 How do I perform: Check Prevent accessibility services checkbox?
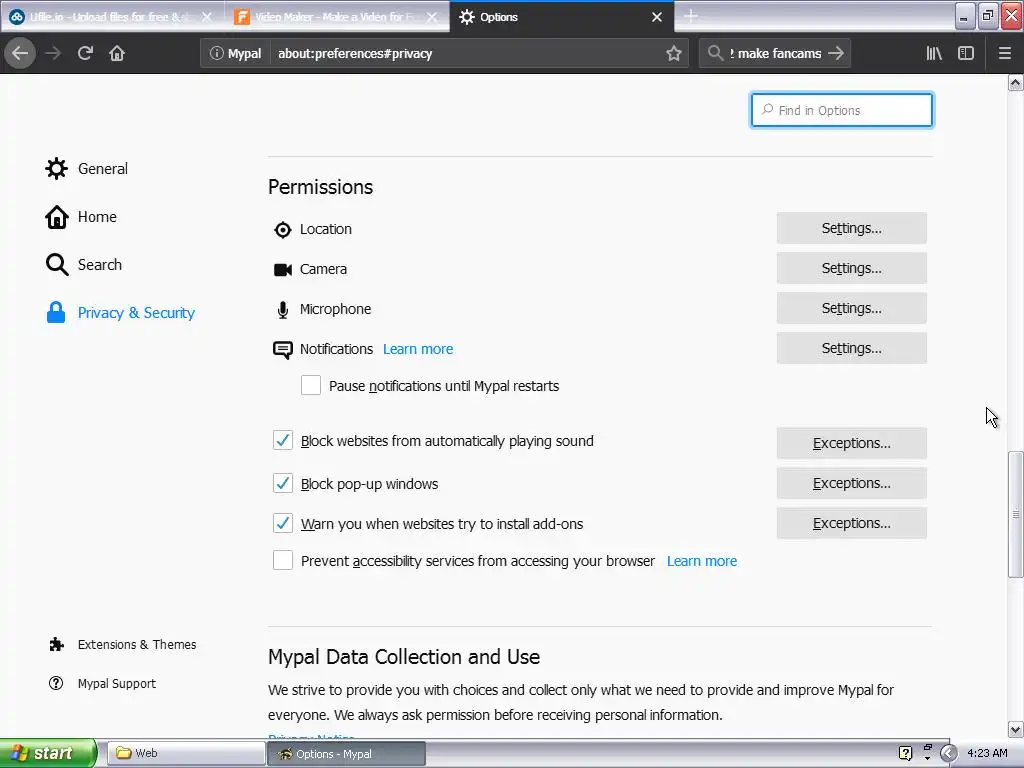[x=283, y=561]
